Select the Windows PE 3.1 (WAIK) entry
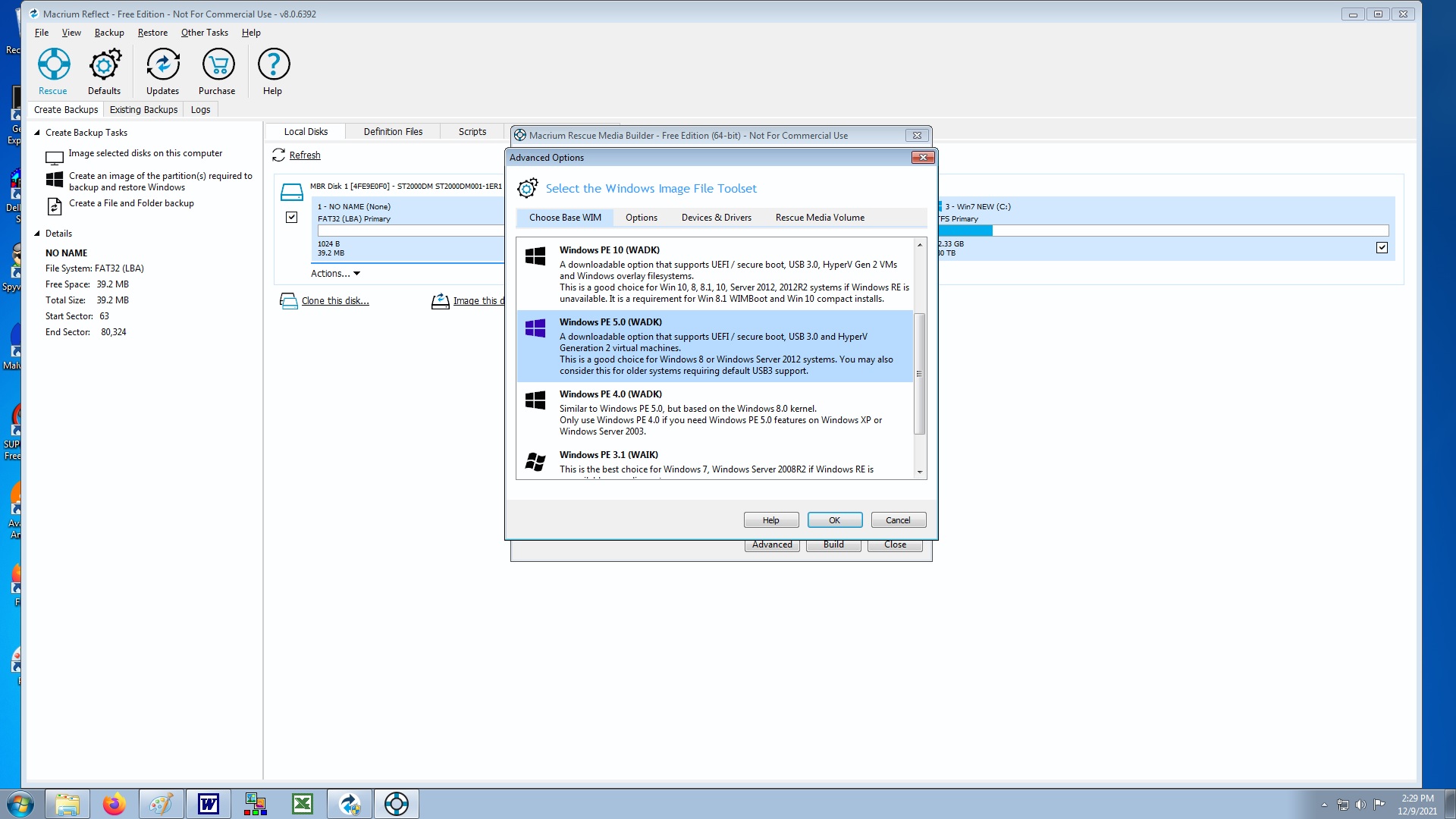The height and width of the screenshot is (819, 1456). [x=715, y=462]
